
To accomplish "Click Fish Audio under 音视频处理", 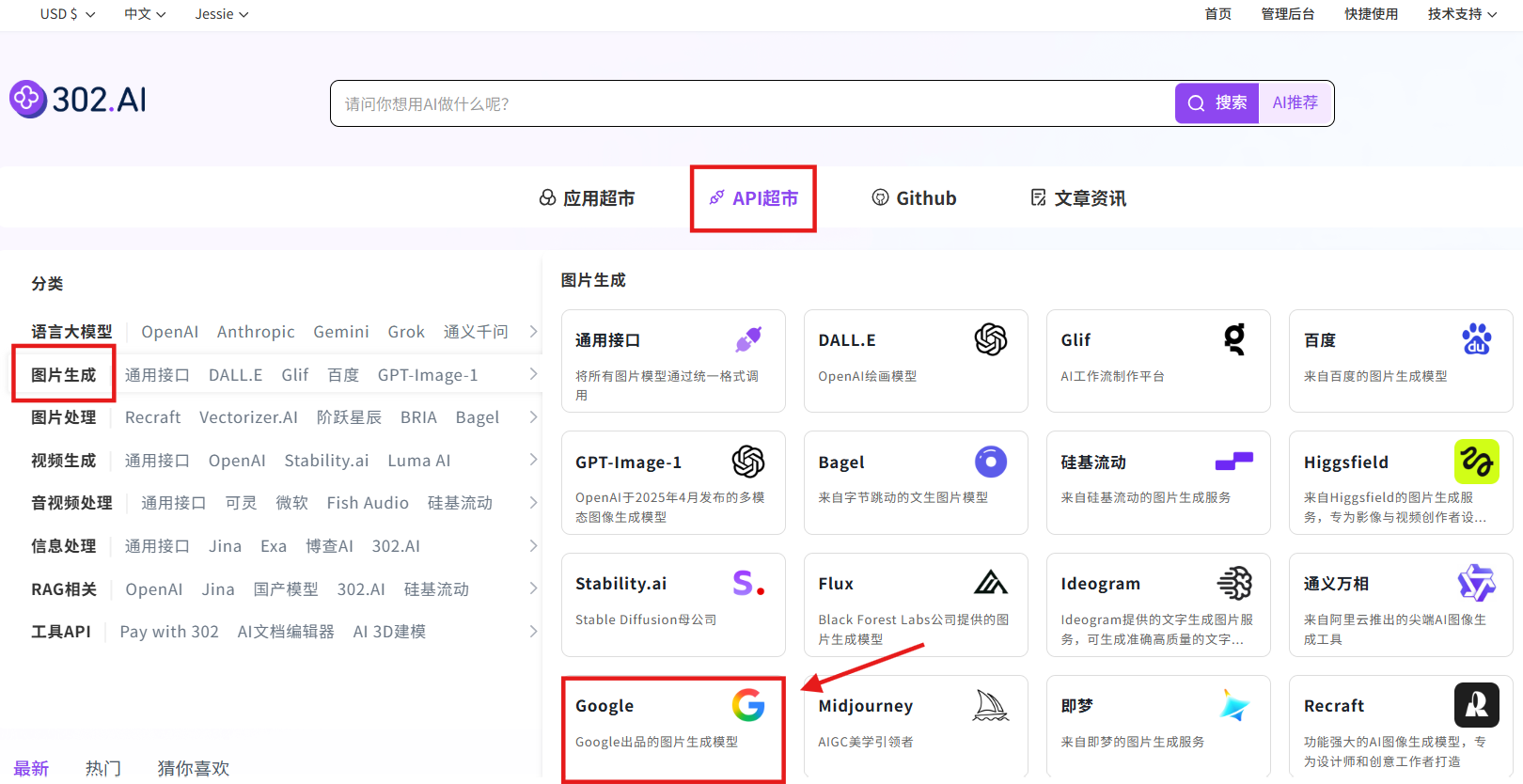I will [x=368, y=502].
